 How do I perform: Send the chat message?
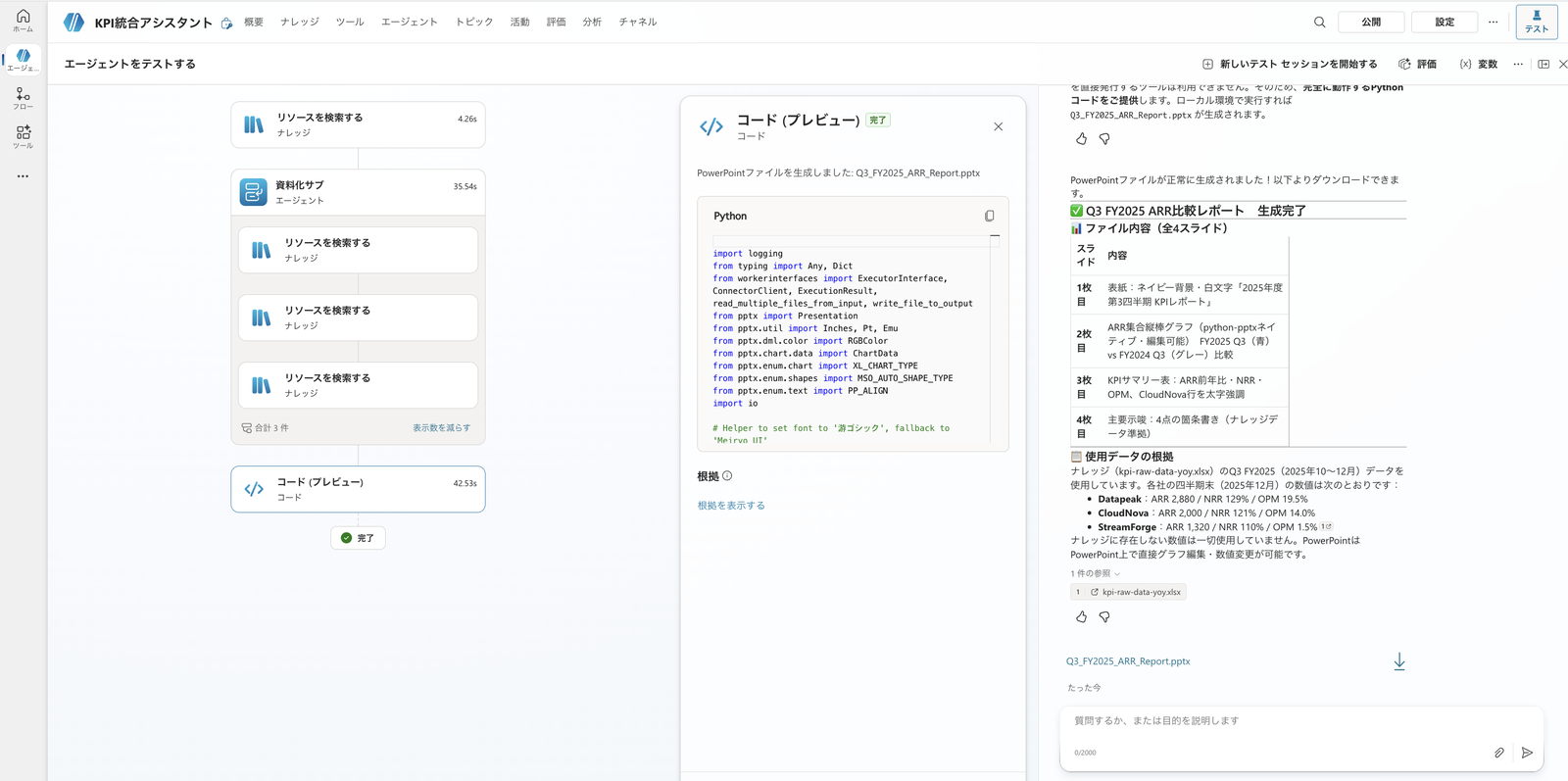tap(1527, 753)
